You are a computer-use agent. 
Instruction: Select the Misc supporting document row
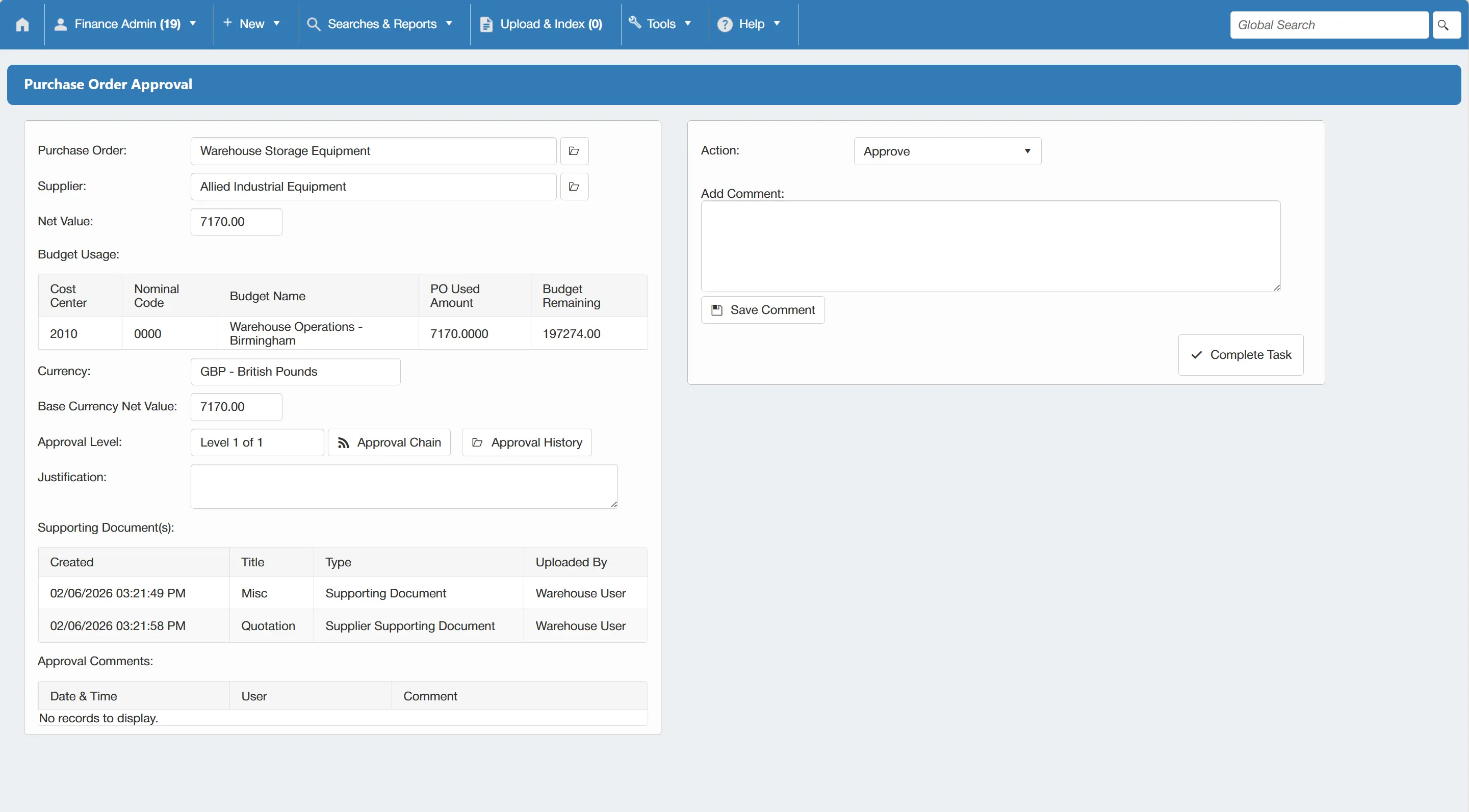pyautogui.click(x=343, y=593)
